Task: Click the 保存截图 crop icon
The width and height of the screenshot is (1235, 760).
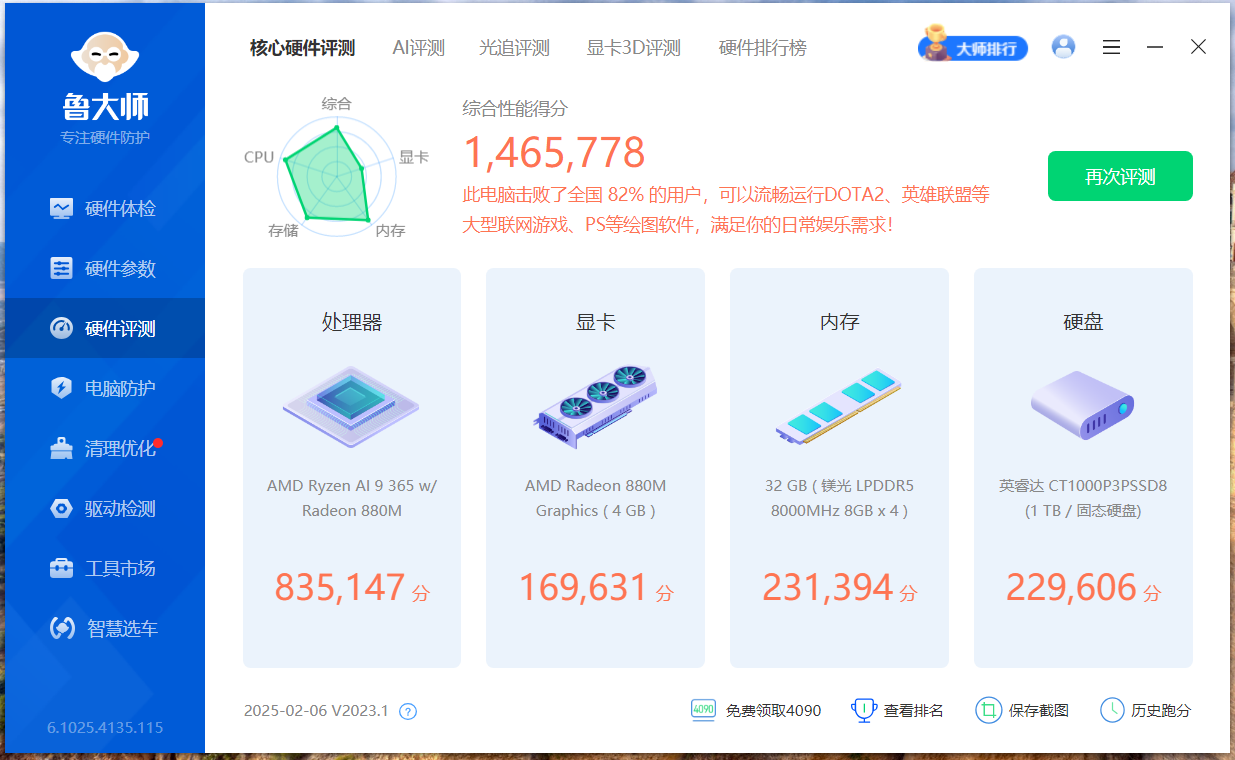Action: (988, 710)
